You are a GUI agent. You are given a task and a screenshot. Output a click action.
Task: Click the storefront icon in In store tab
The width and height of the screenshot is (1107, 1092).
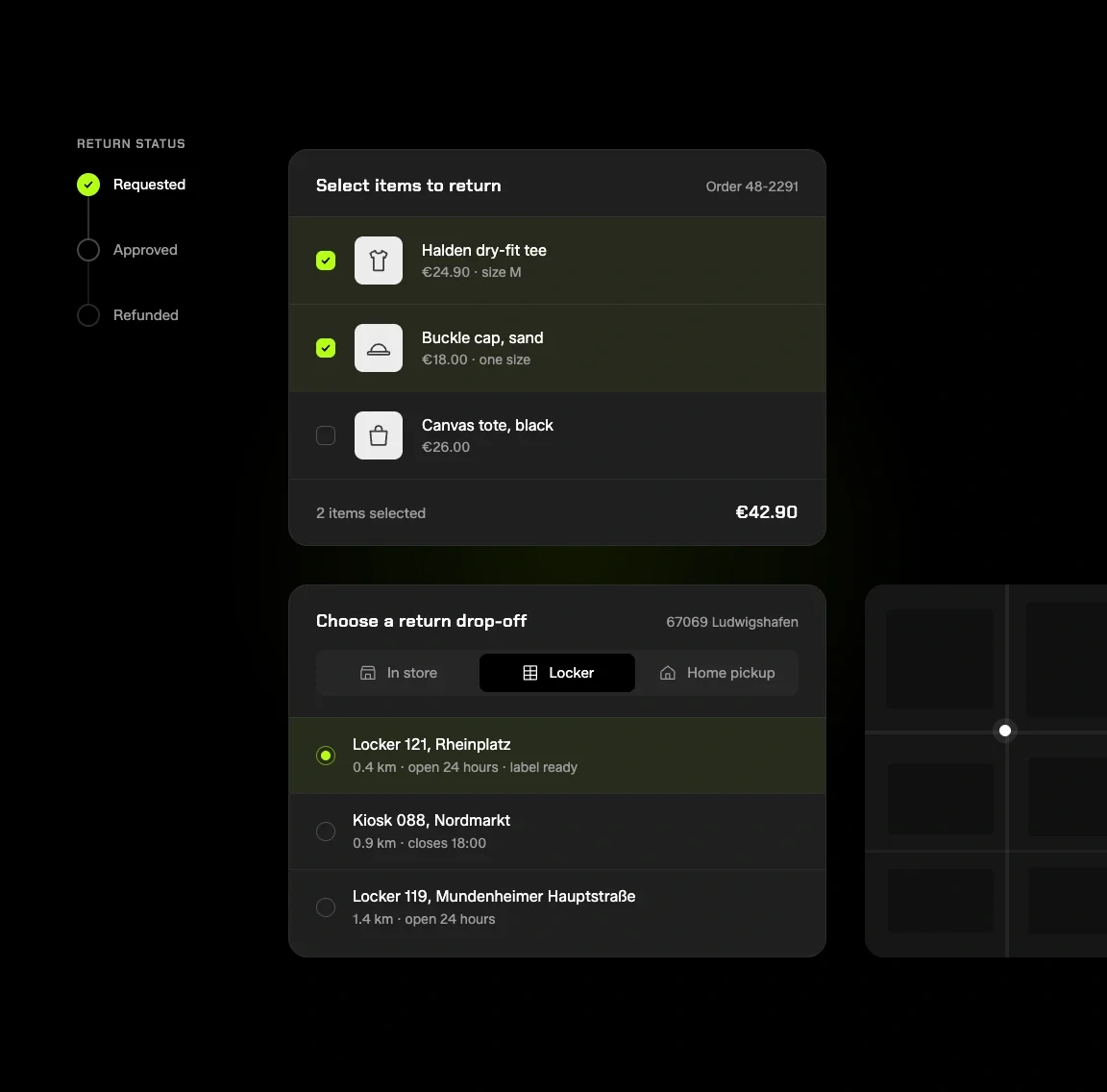368,673
